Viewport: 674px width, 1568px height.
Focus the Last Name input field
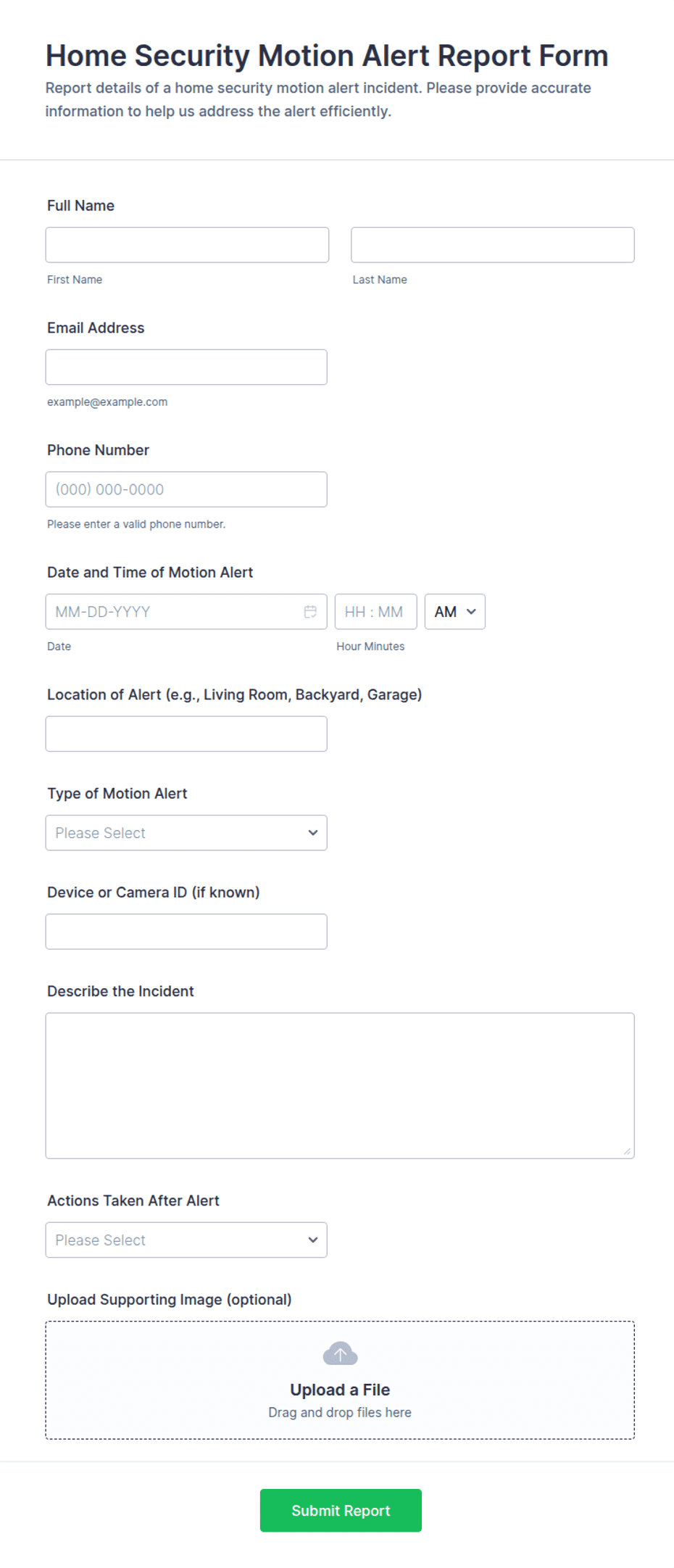[493, 245]
